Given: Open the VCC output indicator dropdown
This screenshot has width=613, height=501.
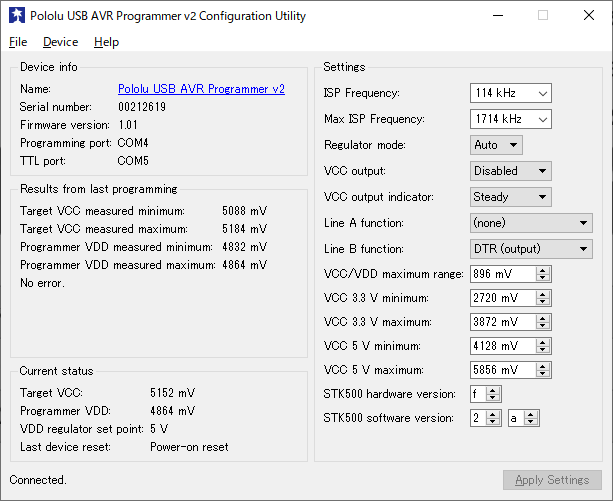Looking at the screenshot, I should coord(511,197).
